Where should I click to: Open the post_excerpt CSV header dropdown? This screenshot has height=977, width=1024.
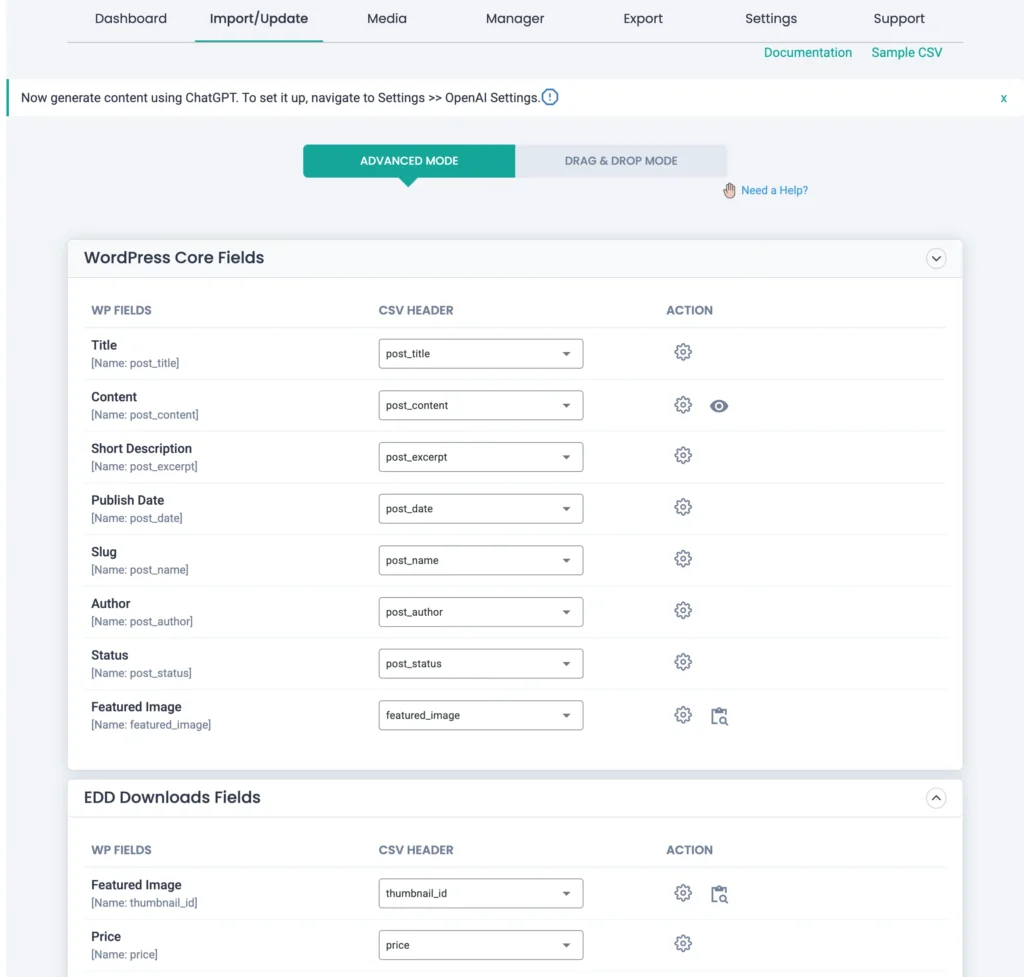point(480,456)
